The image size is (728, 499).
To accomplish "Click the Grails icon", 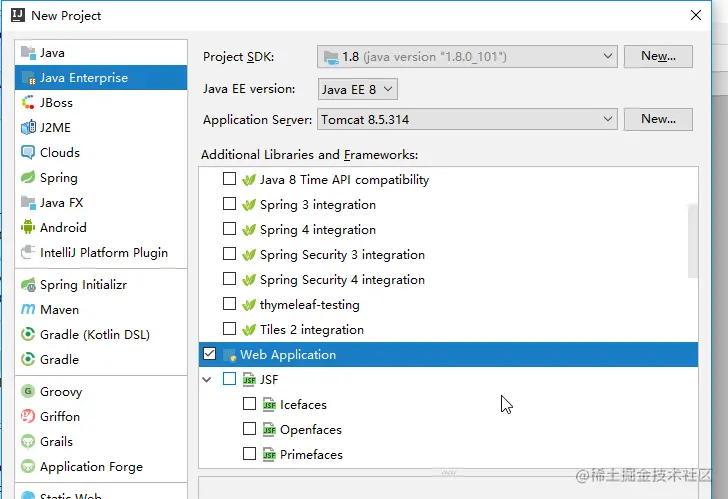I will coord(28,442).
